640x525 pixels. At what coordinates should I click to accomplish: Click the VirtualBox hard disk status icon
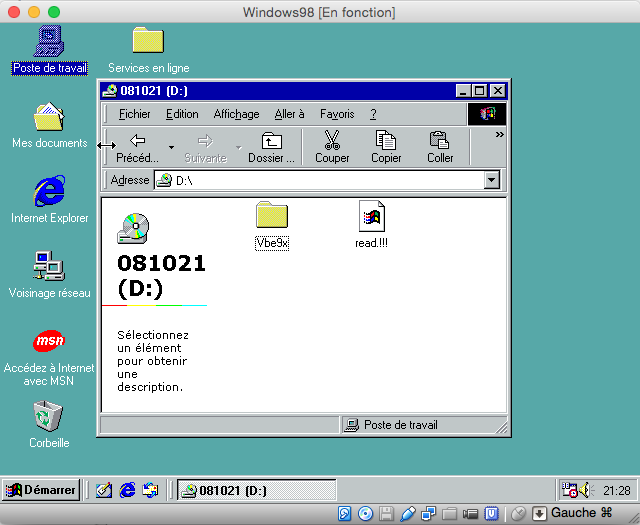(344, 514)
